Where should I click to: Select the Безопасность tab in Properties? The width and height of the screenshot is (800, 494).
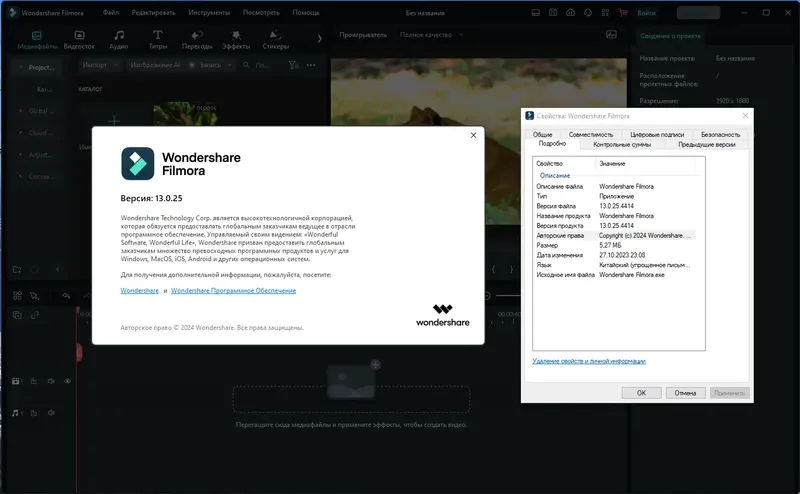pyautogui.click(x=720, y=134)
